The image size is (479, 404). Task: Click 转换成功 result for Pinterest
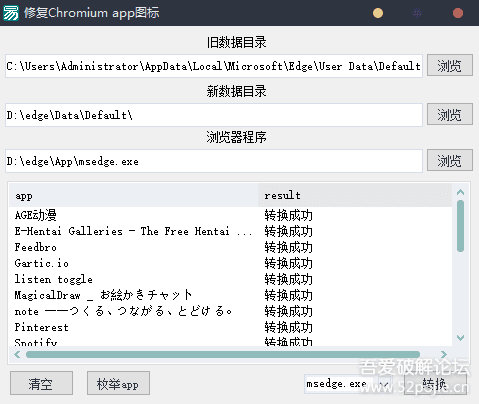(x=289, y=327)
